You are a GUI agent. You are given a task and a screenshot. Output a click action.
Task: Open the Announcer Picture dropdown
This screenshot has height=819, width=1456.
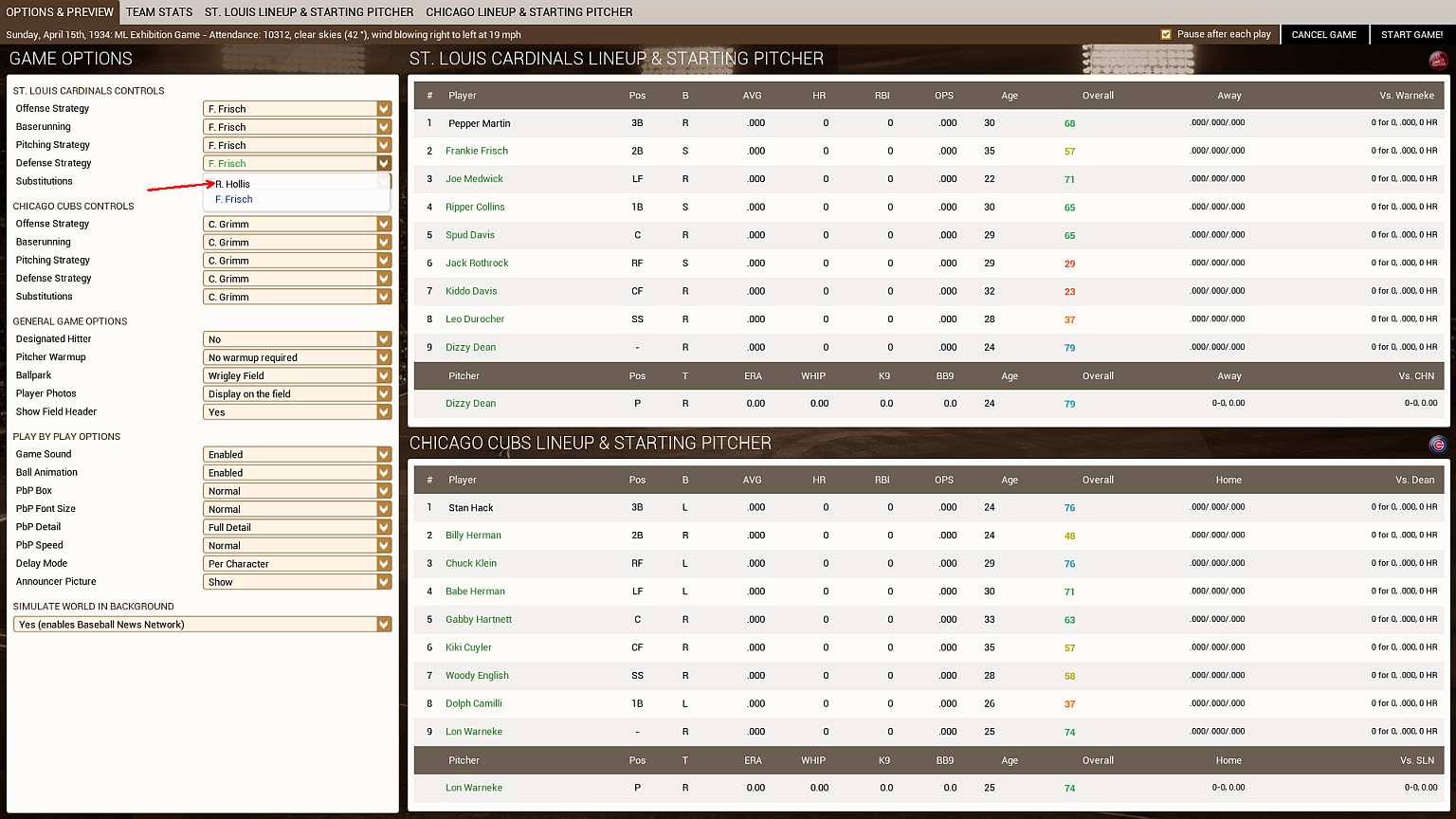tap(297, 582)
